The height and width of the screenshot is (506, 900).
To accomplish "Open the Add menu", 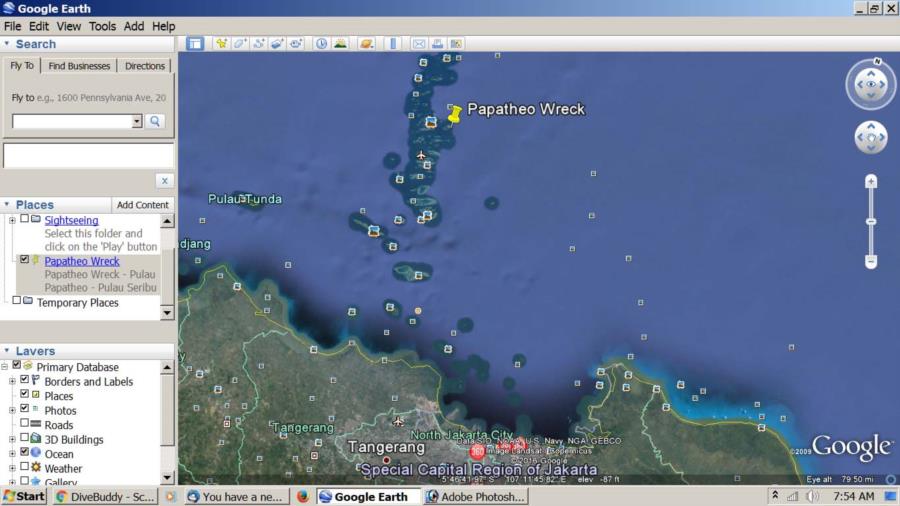I will [134, 26].
